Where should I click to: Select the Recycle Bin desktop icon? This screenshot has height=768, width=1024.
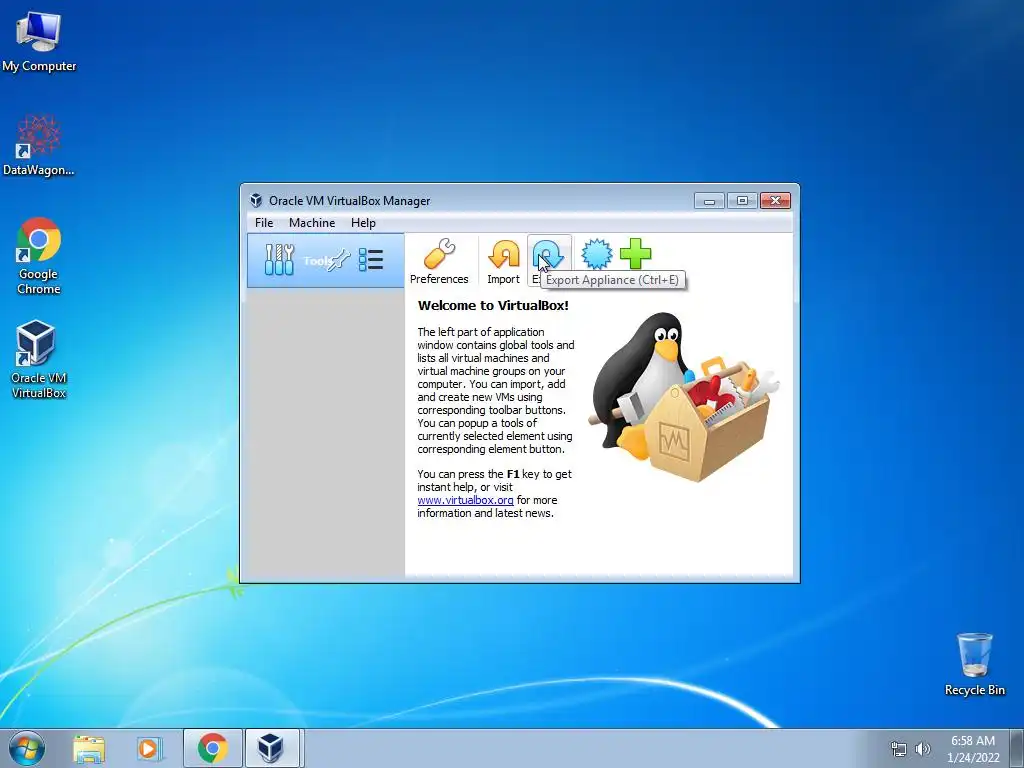(974, 664)
